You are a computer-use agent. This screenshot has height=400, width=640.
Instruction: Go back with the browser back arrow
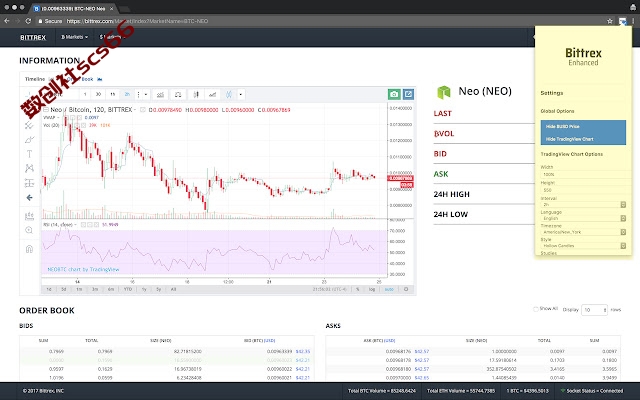(x=7, y=21)
